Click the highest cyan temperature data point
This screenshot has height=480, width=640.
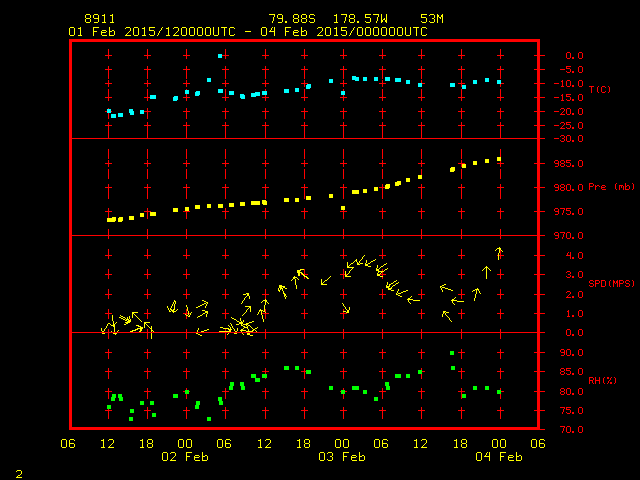tap(220, 56)
